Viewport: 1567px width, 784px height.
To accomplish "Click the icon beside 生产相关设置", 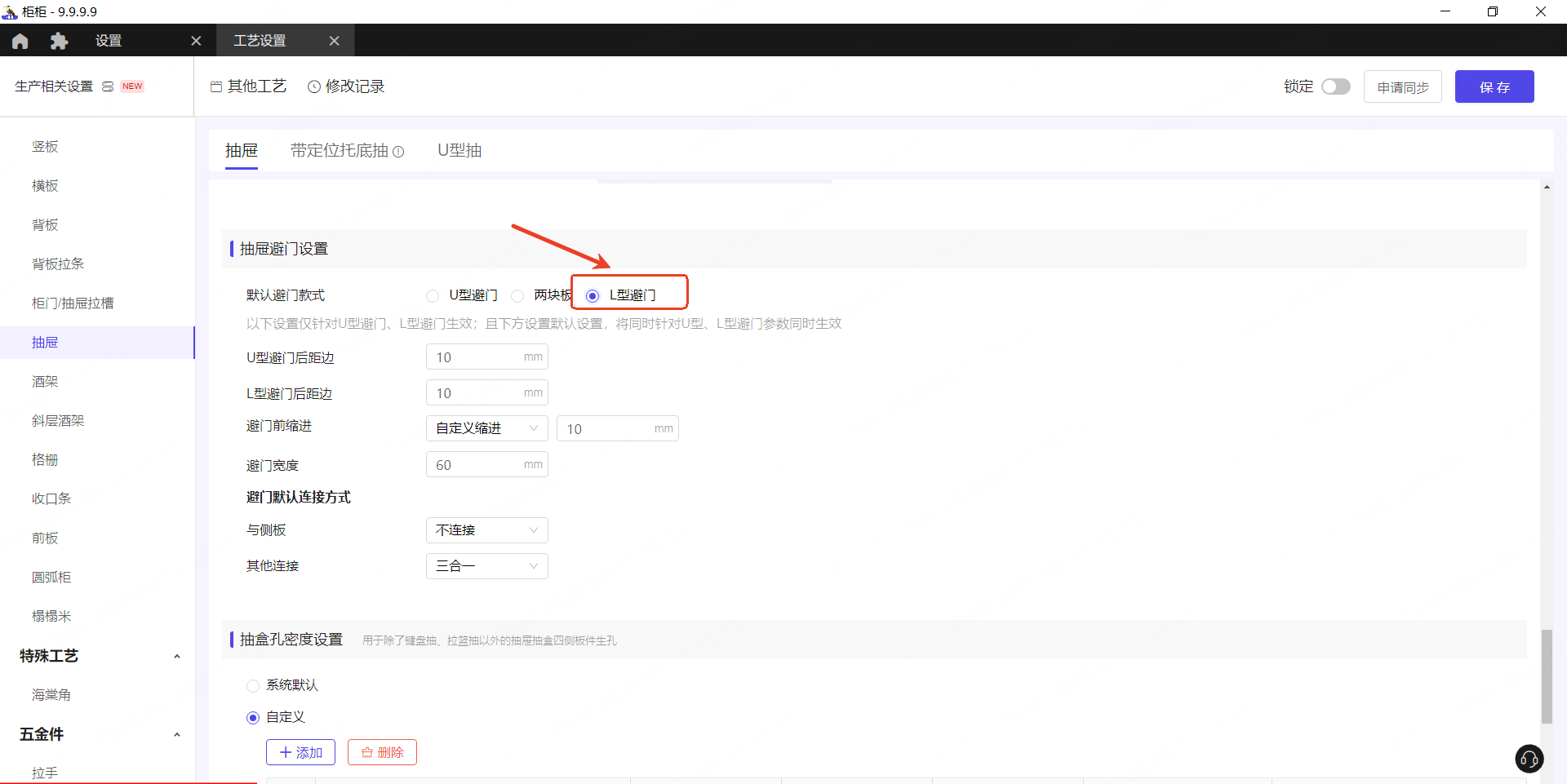I will (108, 86).
